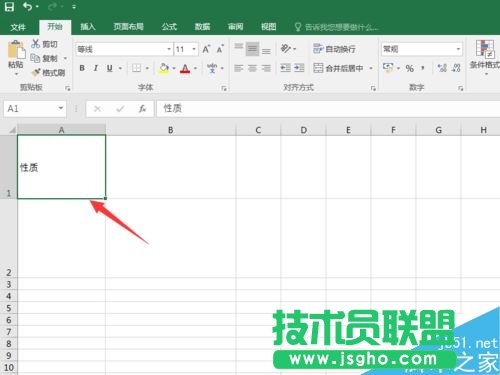Open the borders dropdown arrow

tap(147, 68)
